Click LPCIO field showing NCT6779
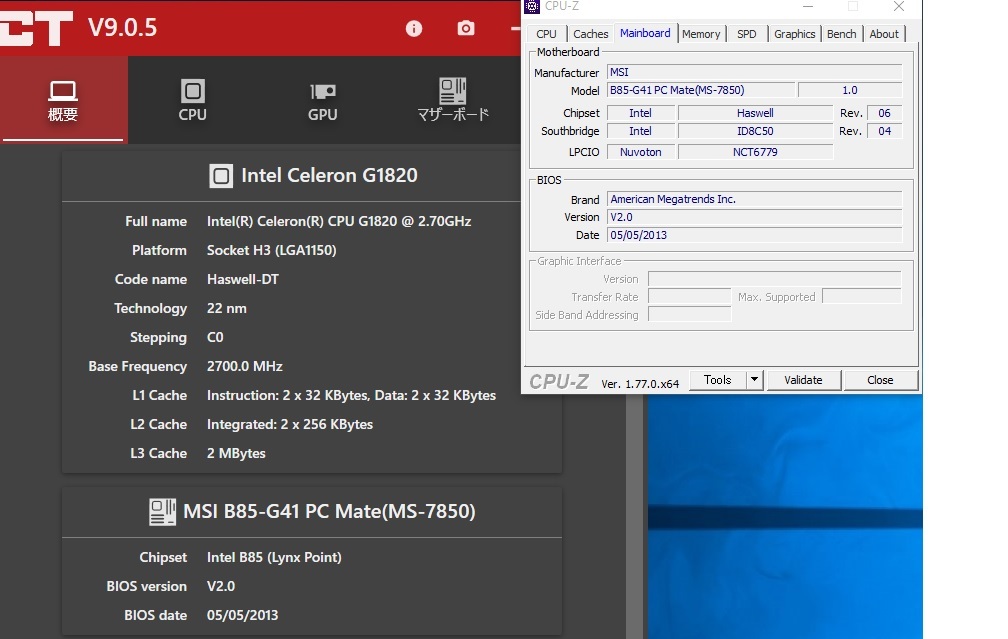 click(x=755, y=152)
